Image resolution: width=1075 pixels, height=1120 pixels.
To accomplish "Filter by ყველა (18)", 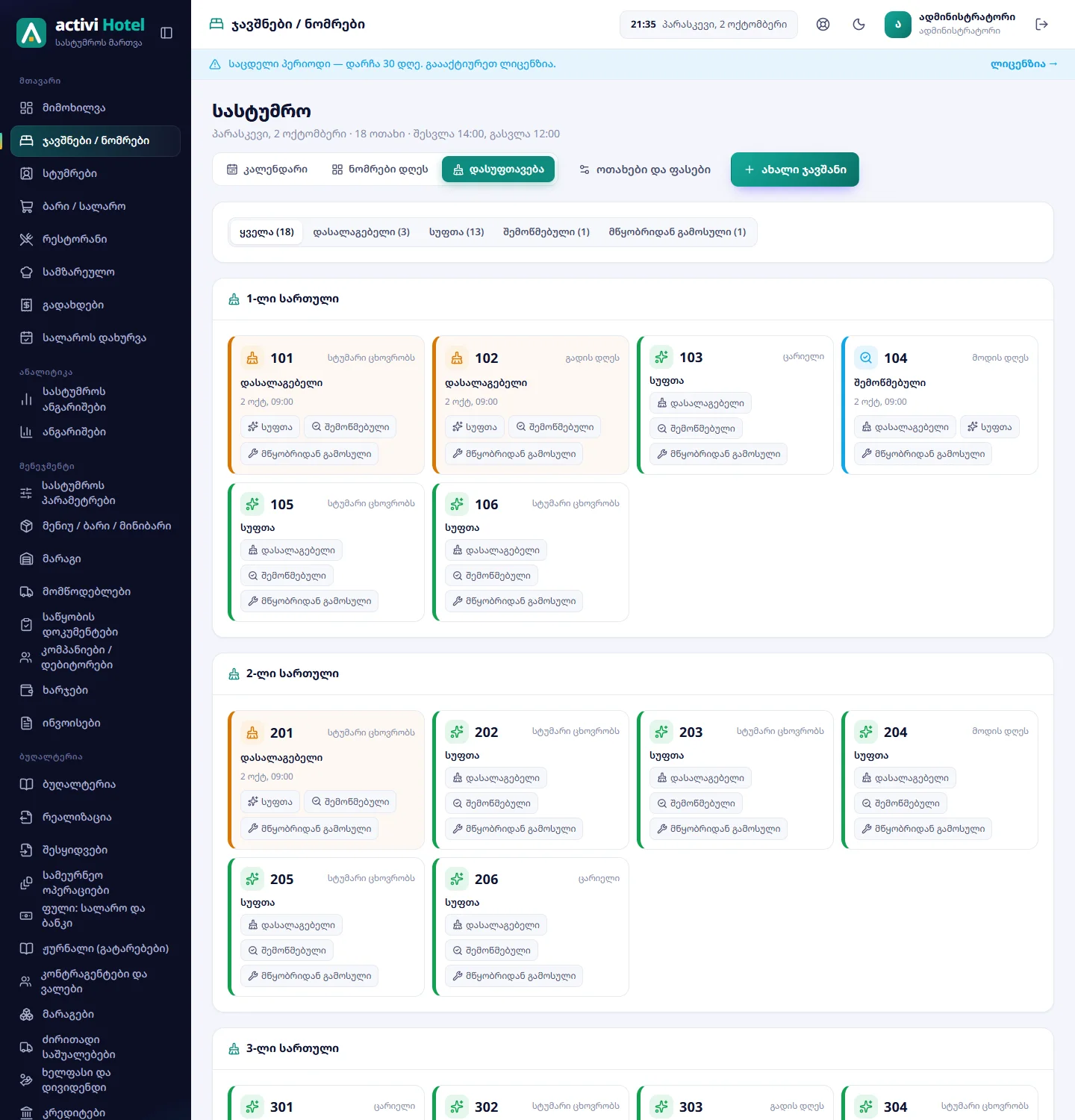I will [267, 232].
